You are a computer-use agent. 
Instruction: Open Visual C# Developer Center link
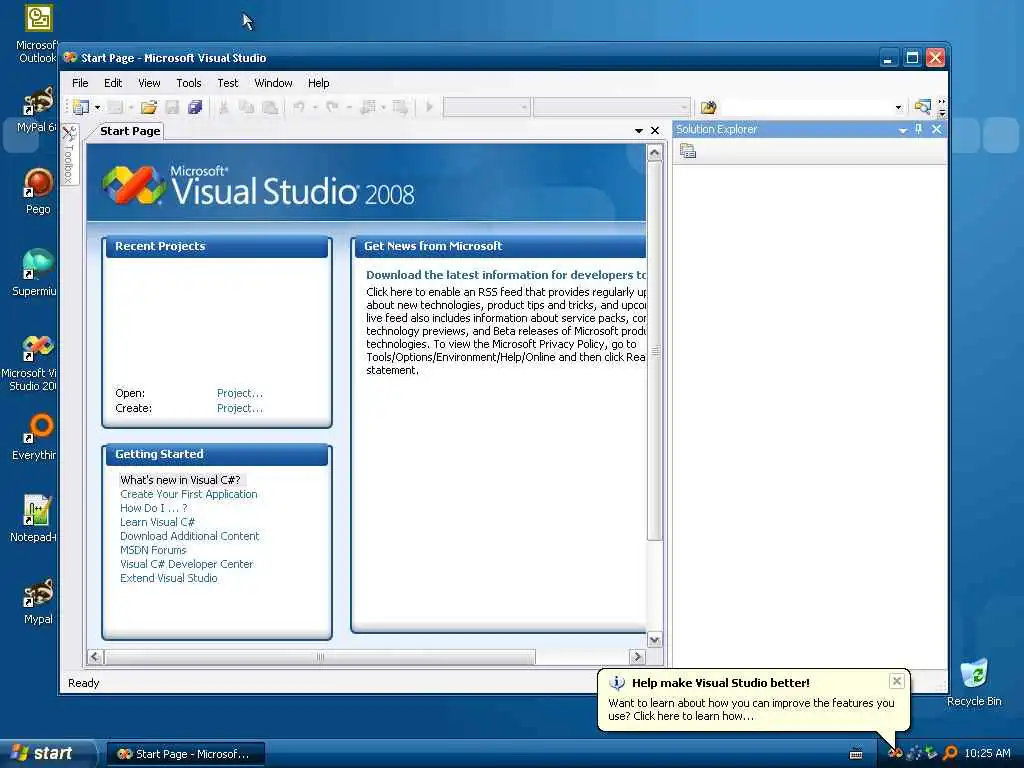tap(186, 564)
